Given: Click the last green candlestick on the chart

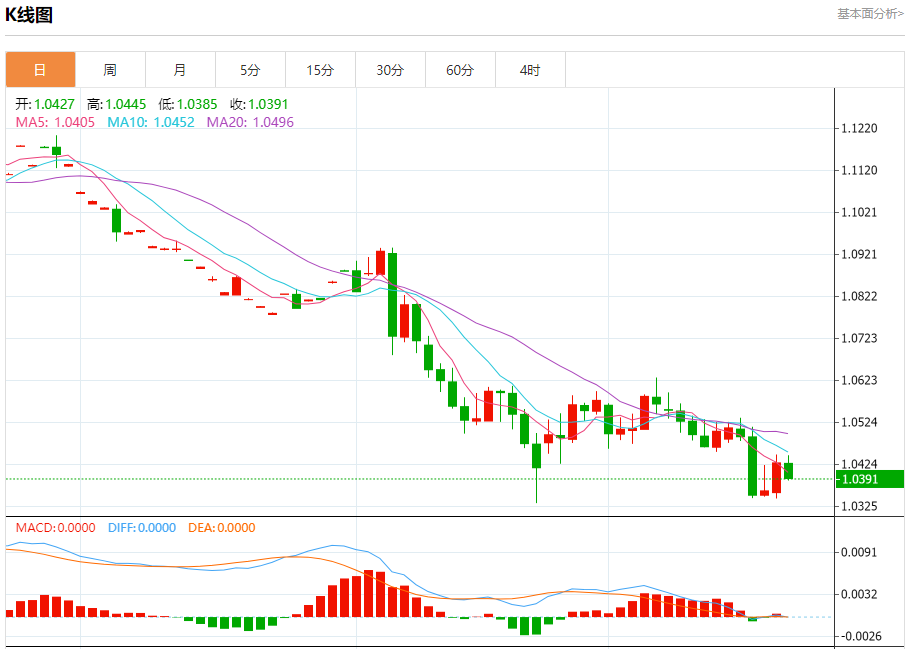Looking at the screenshot, I should point(788,471).
